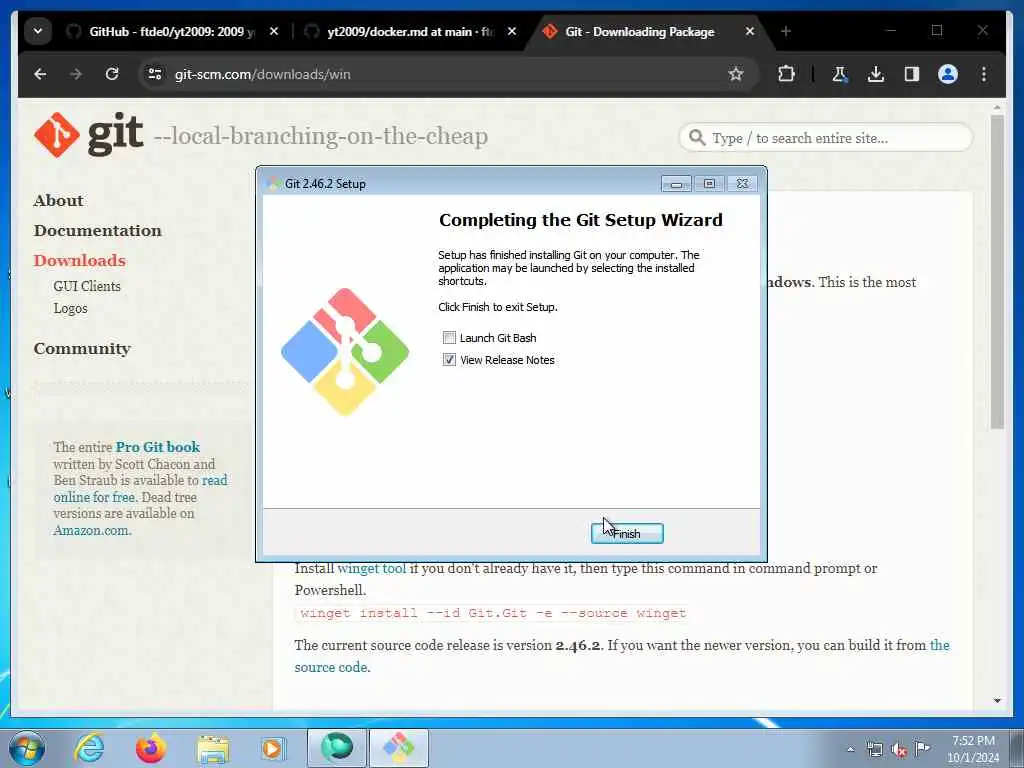The image size is (1024, 768).
Task: Open the Chrome extensions menu
Action: (786, 74)
